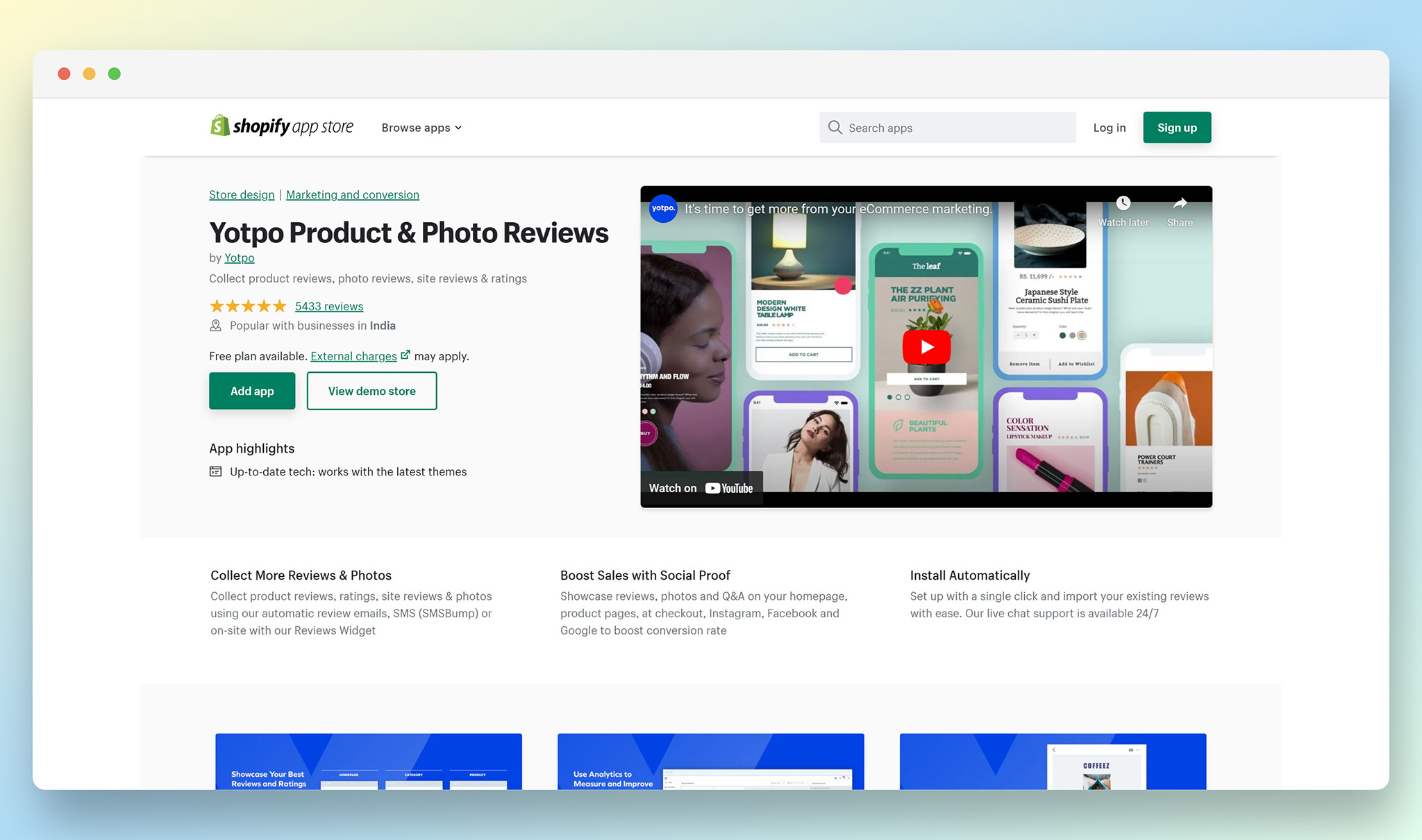The image size is (1422, 840).
Task: Open the 5433 reviews link
Action: (328, 306)
